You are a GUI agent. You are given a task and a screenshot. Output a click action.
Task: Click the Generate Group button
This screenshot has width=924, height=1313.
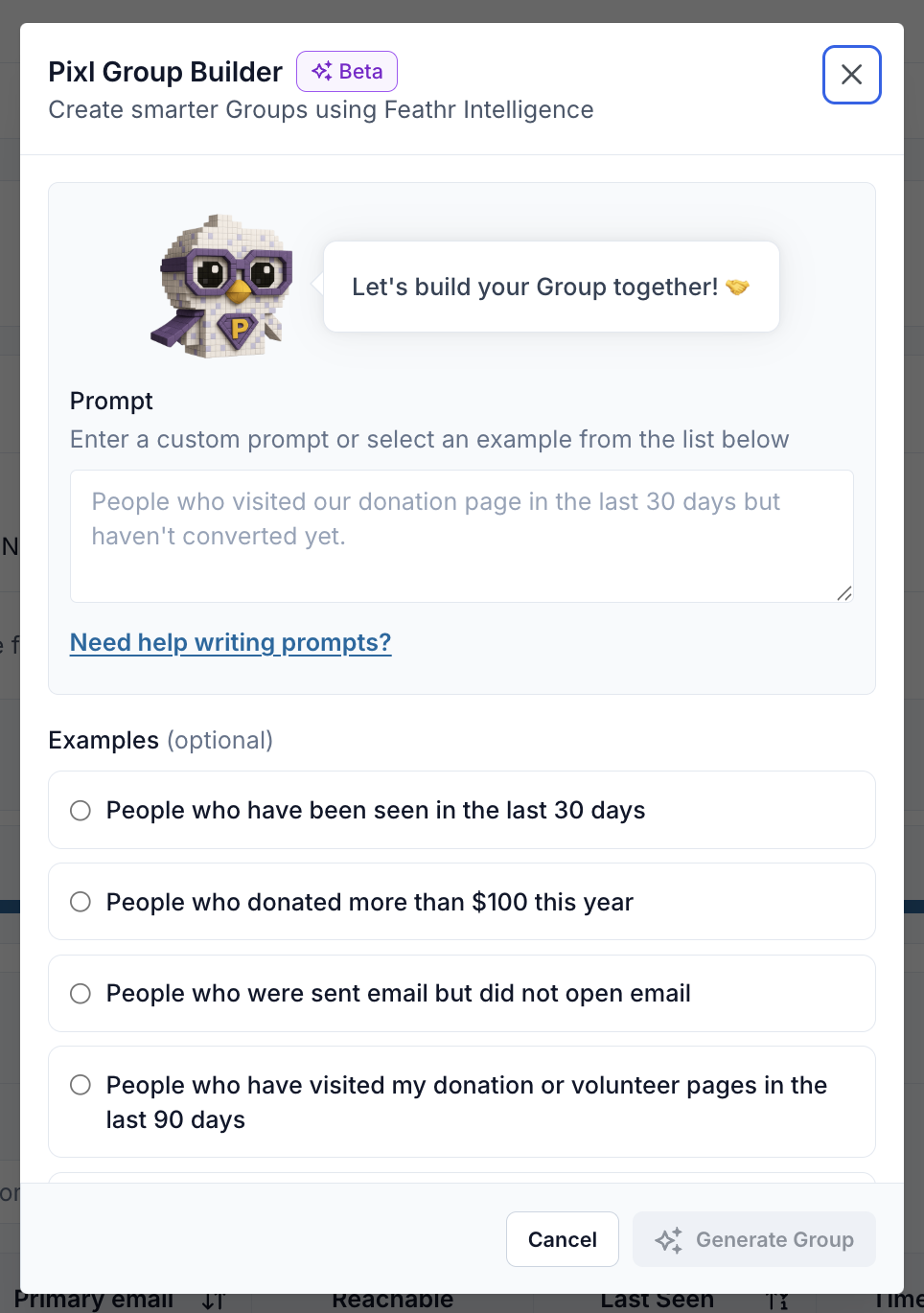click(754, 1239)
